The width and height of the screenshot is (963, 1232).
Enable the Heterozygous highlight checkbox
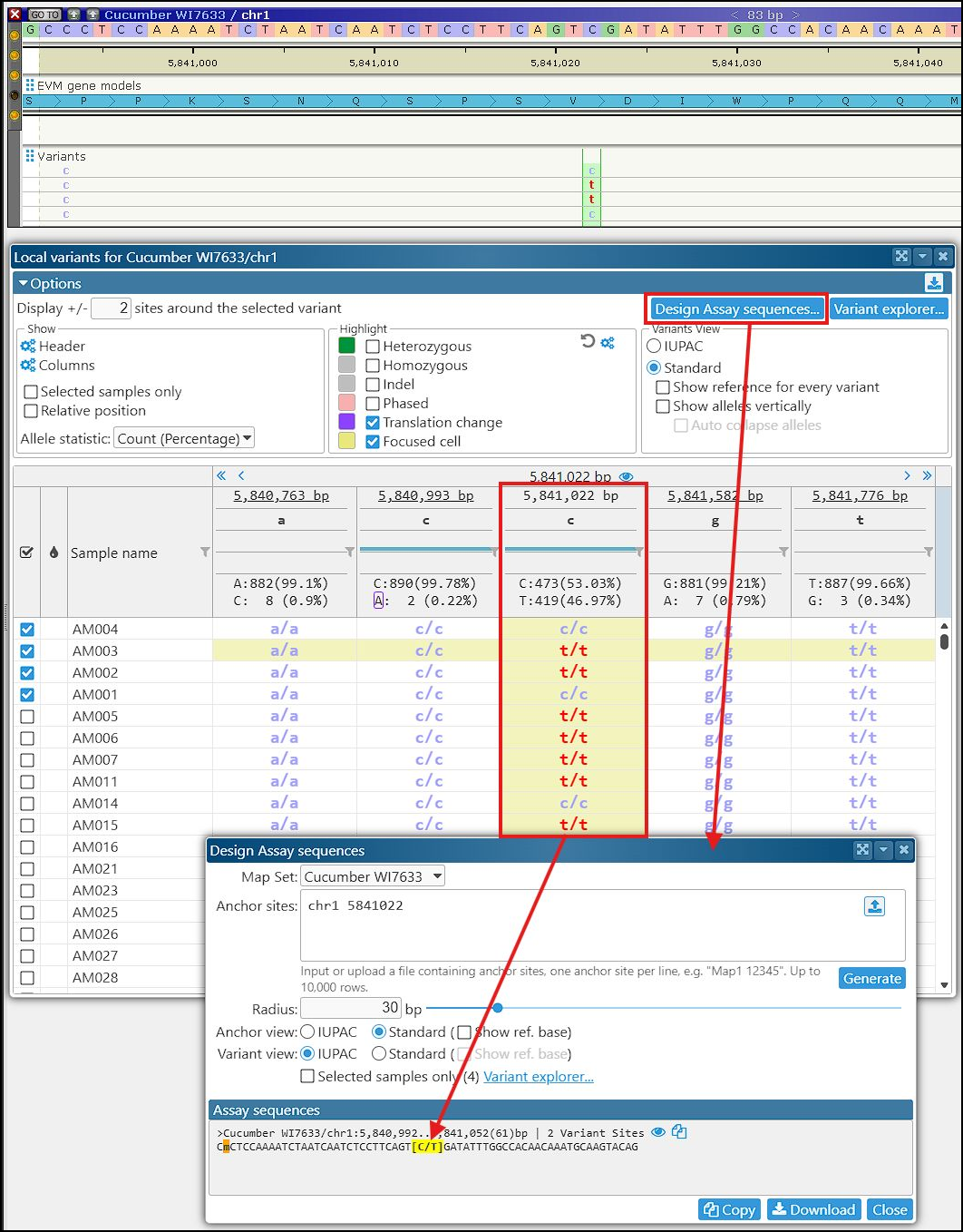point(373,347)
